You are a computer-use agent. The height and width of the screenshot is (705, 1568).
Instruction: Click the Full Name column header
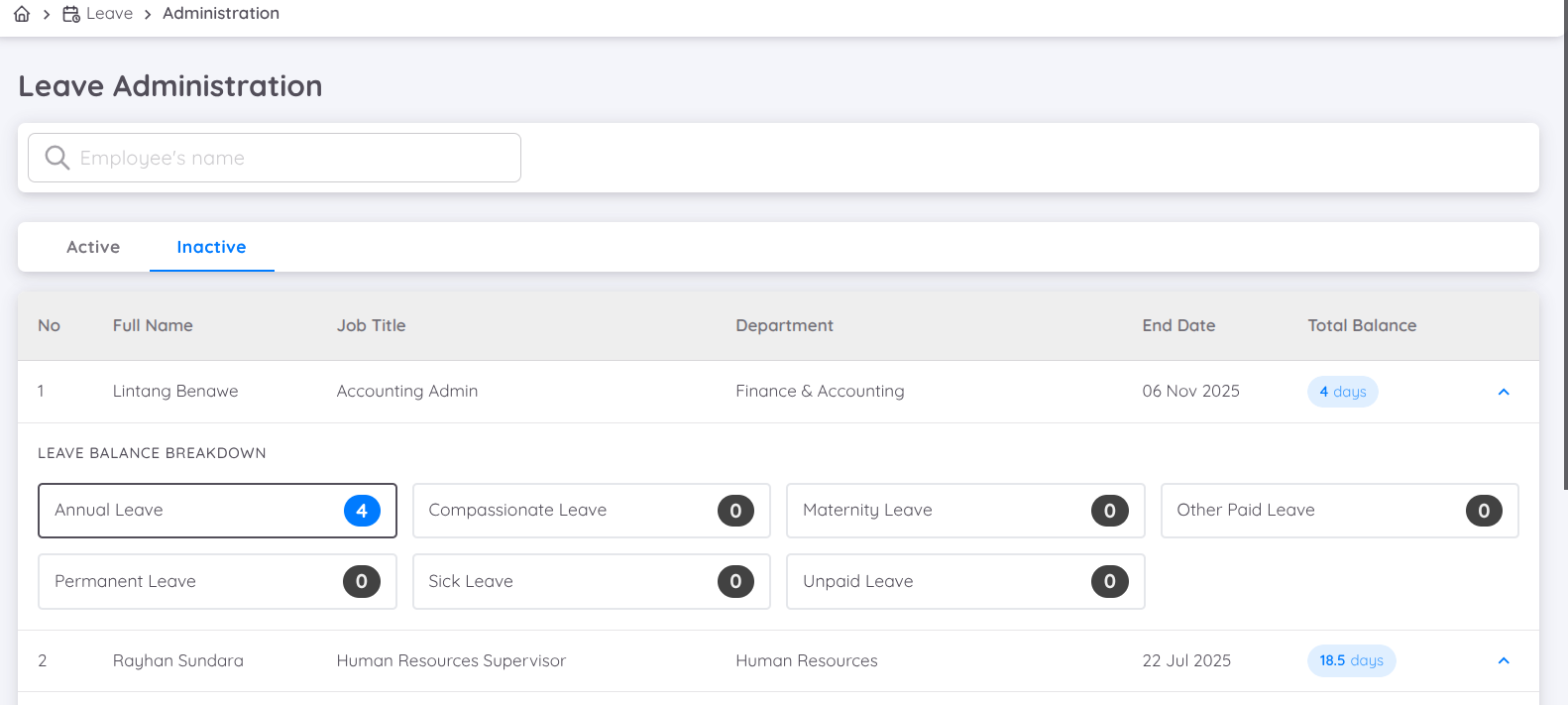click(x=153, y=325)
